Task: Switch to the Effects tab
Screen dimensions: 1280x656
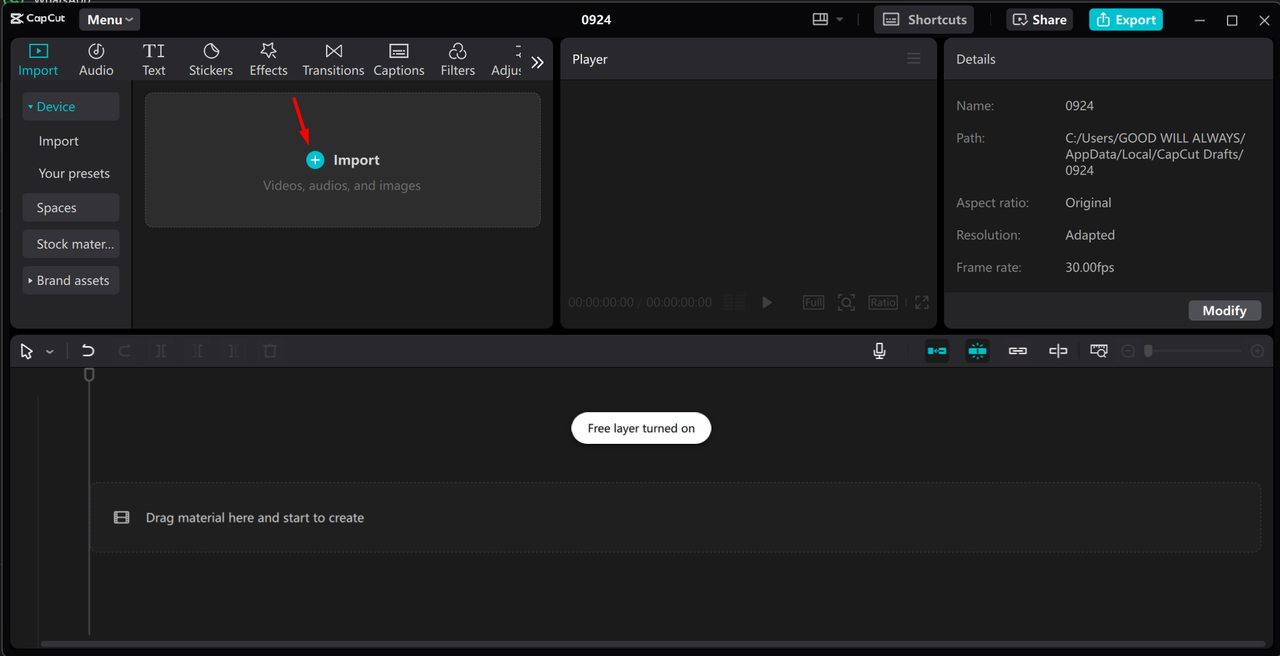Action: point(268,60)
